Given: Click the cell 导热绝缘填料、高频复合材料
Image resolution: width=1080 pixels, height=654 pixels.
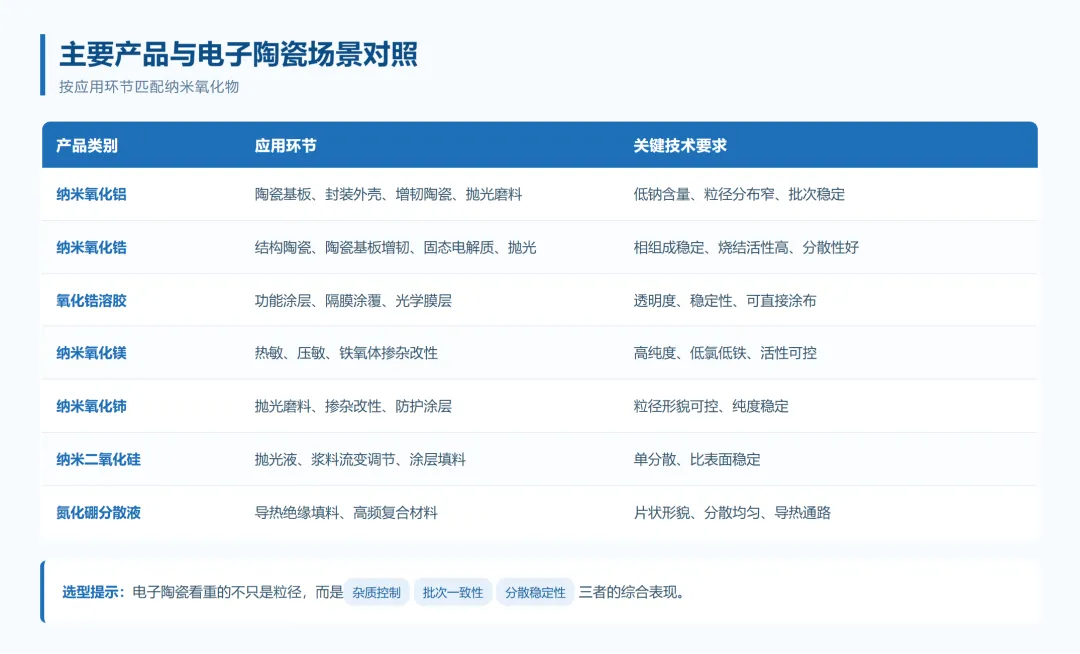Looking at the screenshot, I should 346,512.
